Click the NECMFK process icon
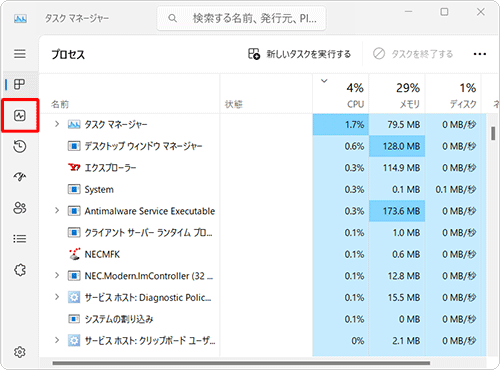Screen dimensions: 500x370 point(74,254)
